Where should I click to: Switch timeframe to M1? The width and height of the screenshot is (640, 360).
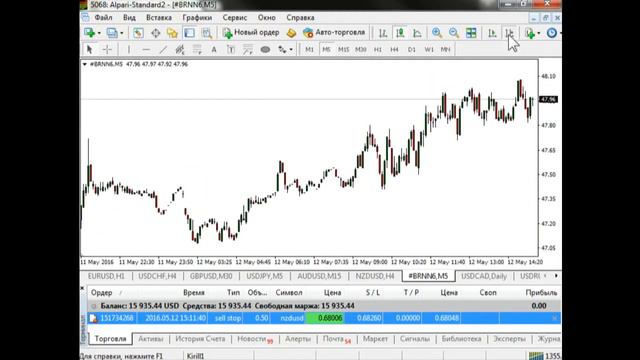coord(309,49)
